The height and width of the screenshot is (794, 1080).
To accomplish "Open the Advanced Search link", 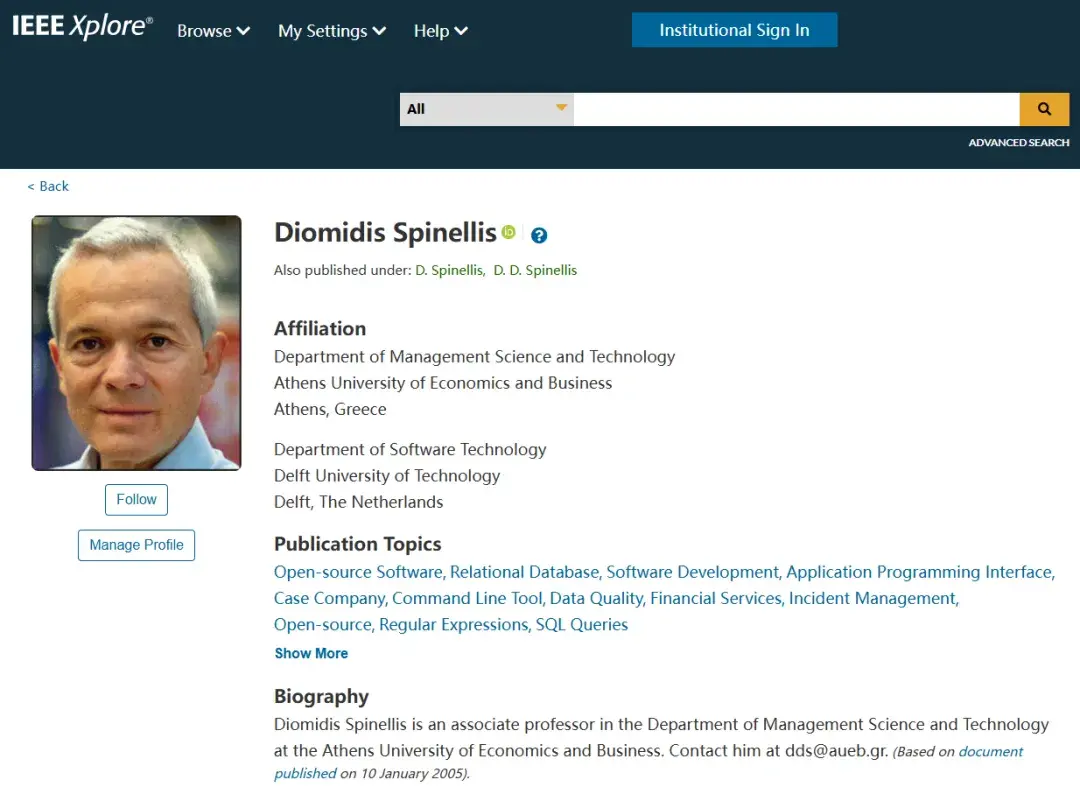I will click(x=1018, y=143).
